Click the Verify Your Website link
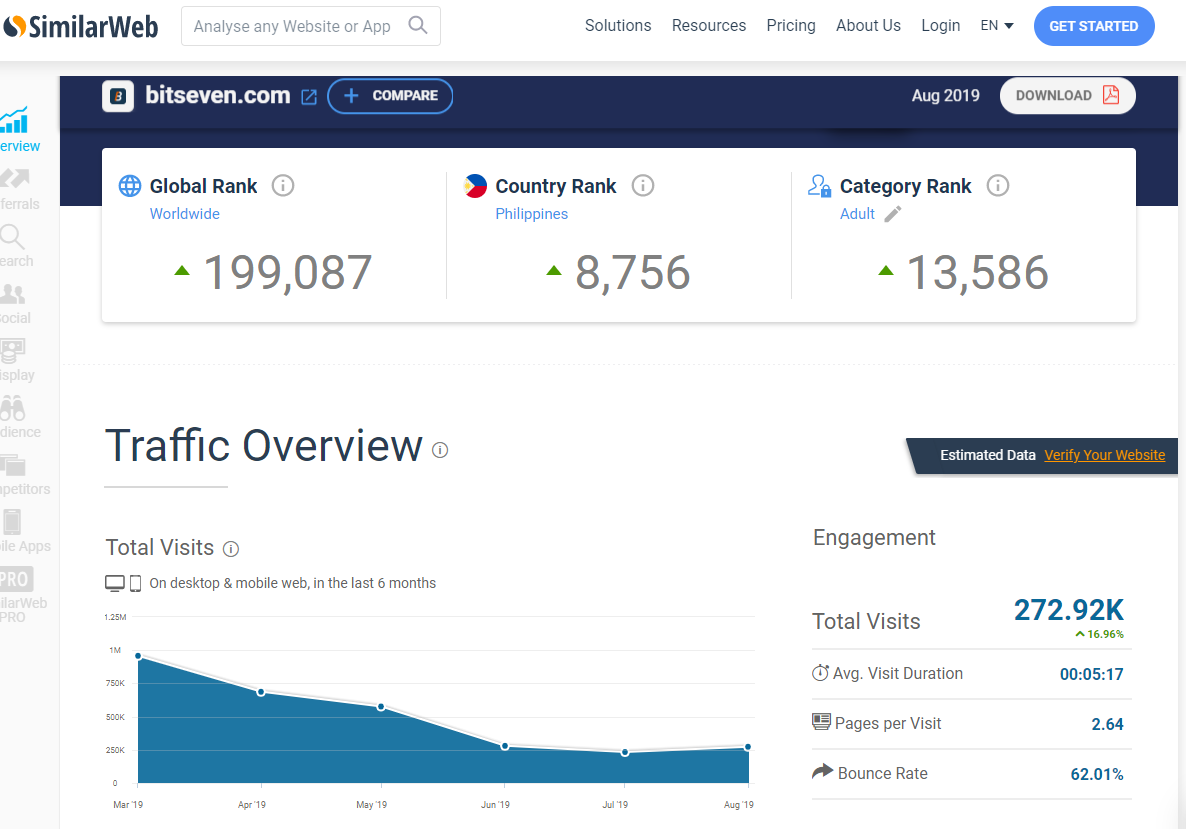 pyautogui.click(x=1104, y=455)
